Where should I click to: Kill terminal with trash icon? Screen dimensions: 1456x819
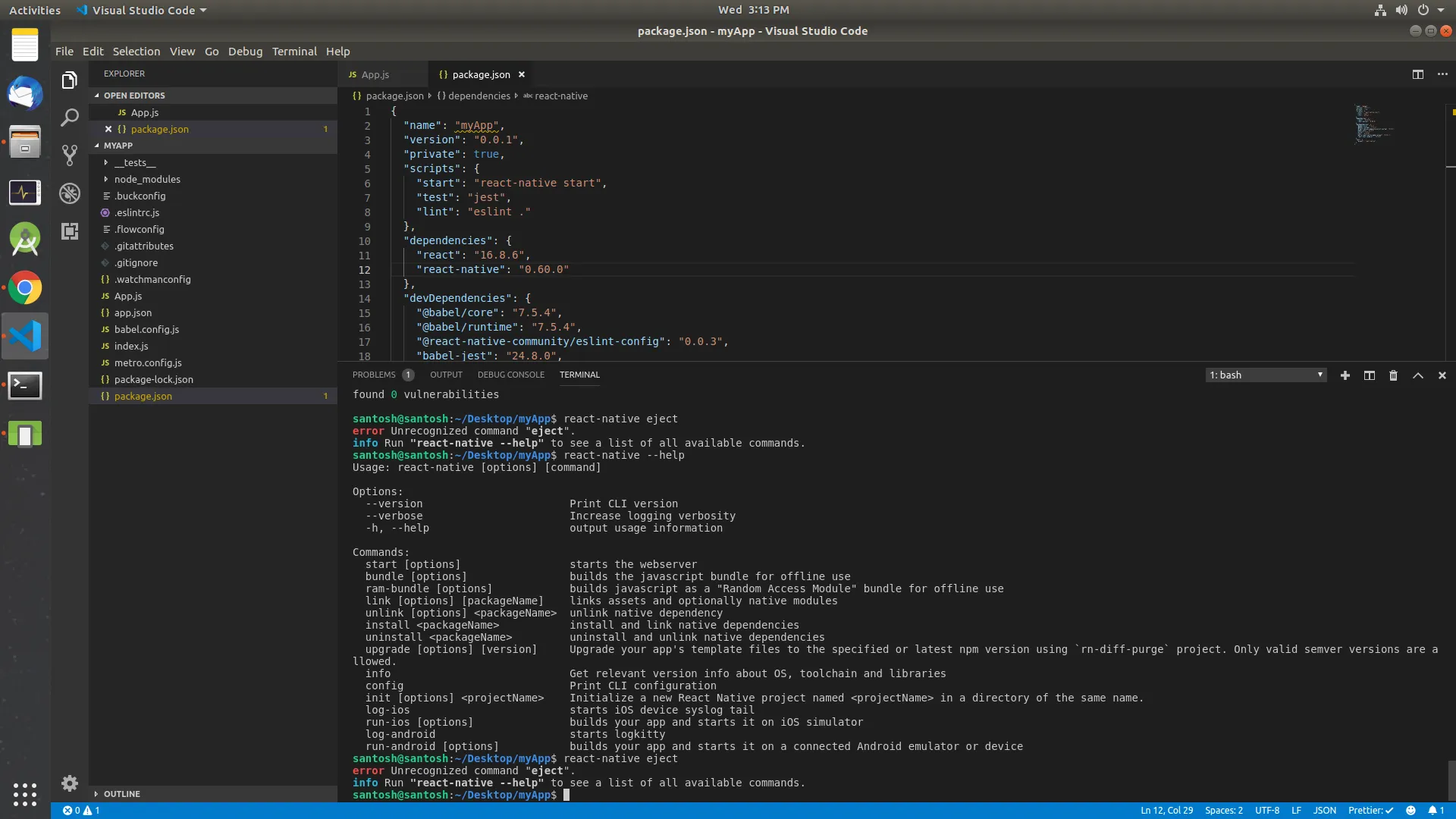1393,375
